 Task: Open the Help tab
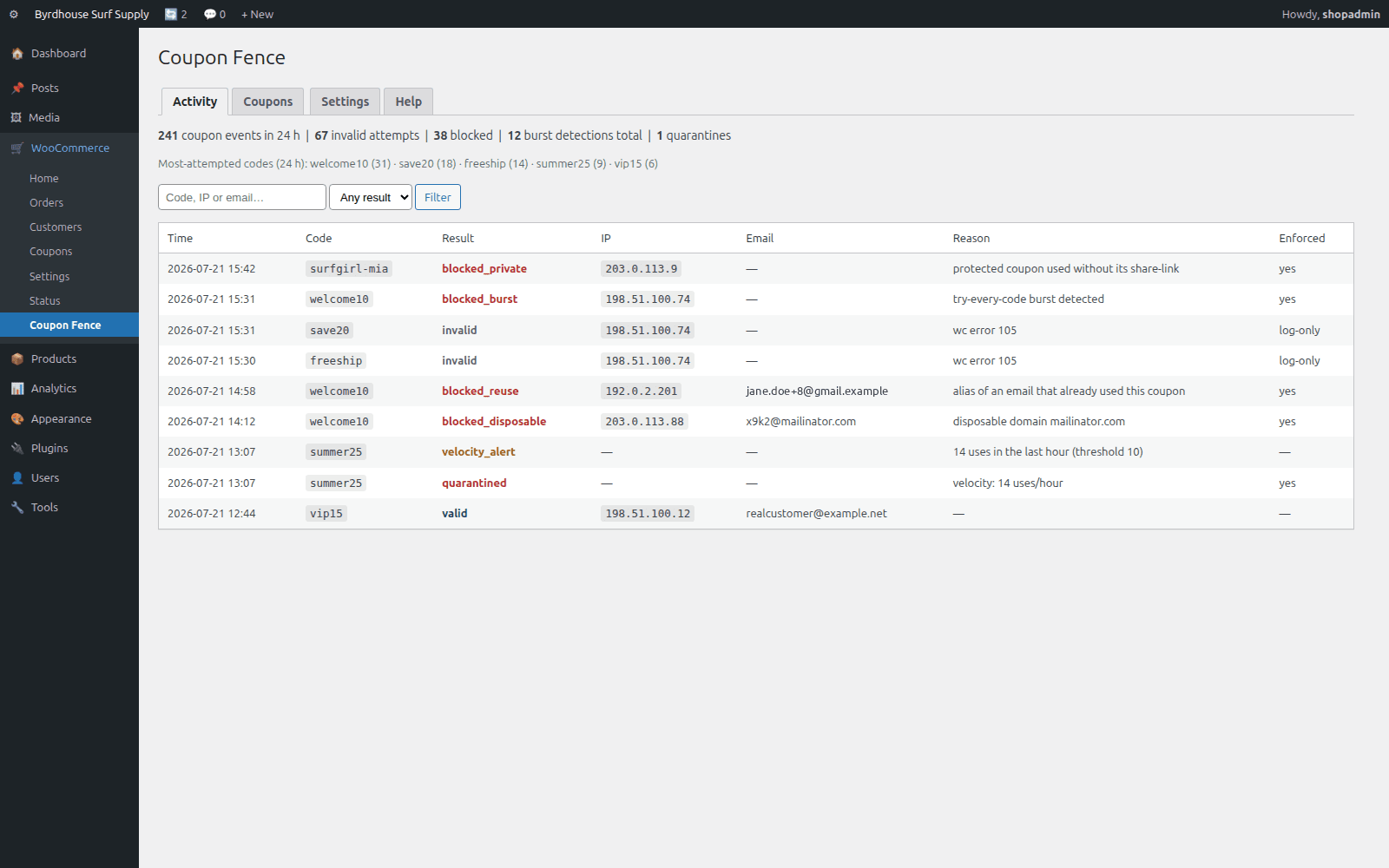pos(409,102)
